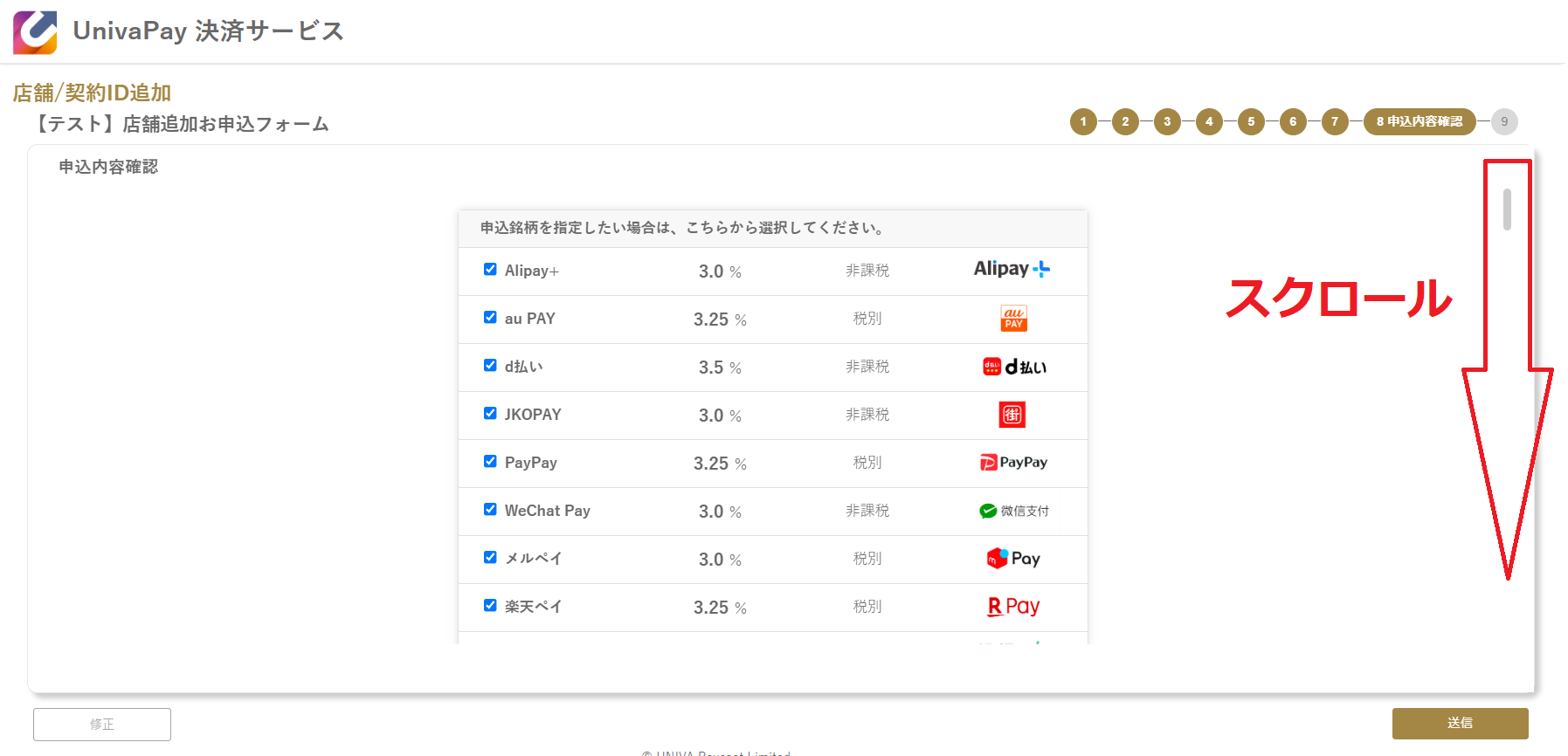Click 税別 tax label in 楽天ペイ row
This screenshot has height=756, width=1568.
[x=867, y=607]
